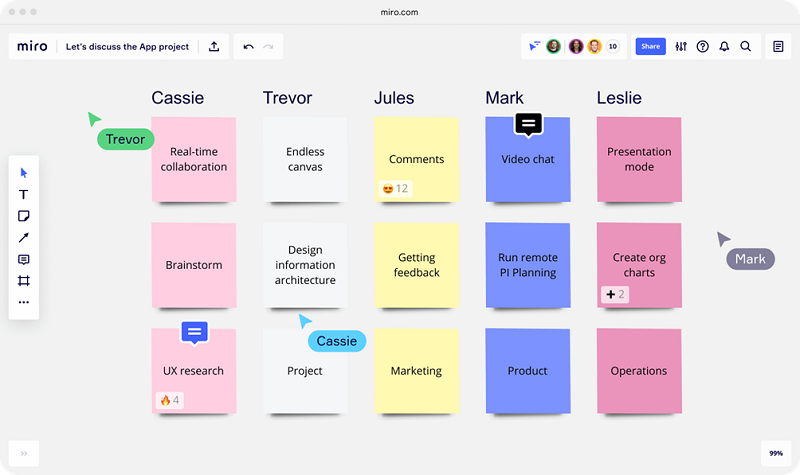Open notifications bell
This screenshot has height=475, width=800.
tap(724, 47)
